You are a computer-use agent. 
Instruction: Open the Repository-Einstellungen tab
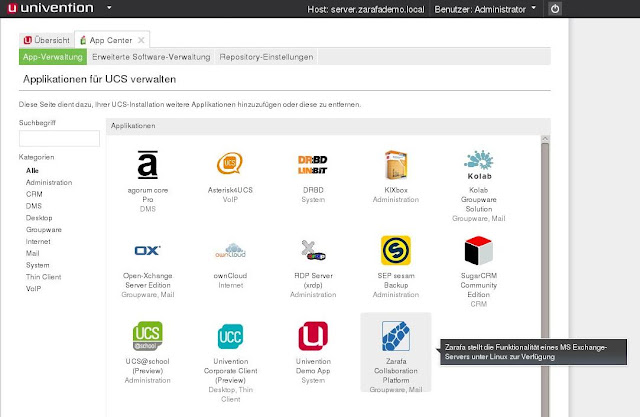(x=266, y=57)
